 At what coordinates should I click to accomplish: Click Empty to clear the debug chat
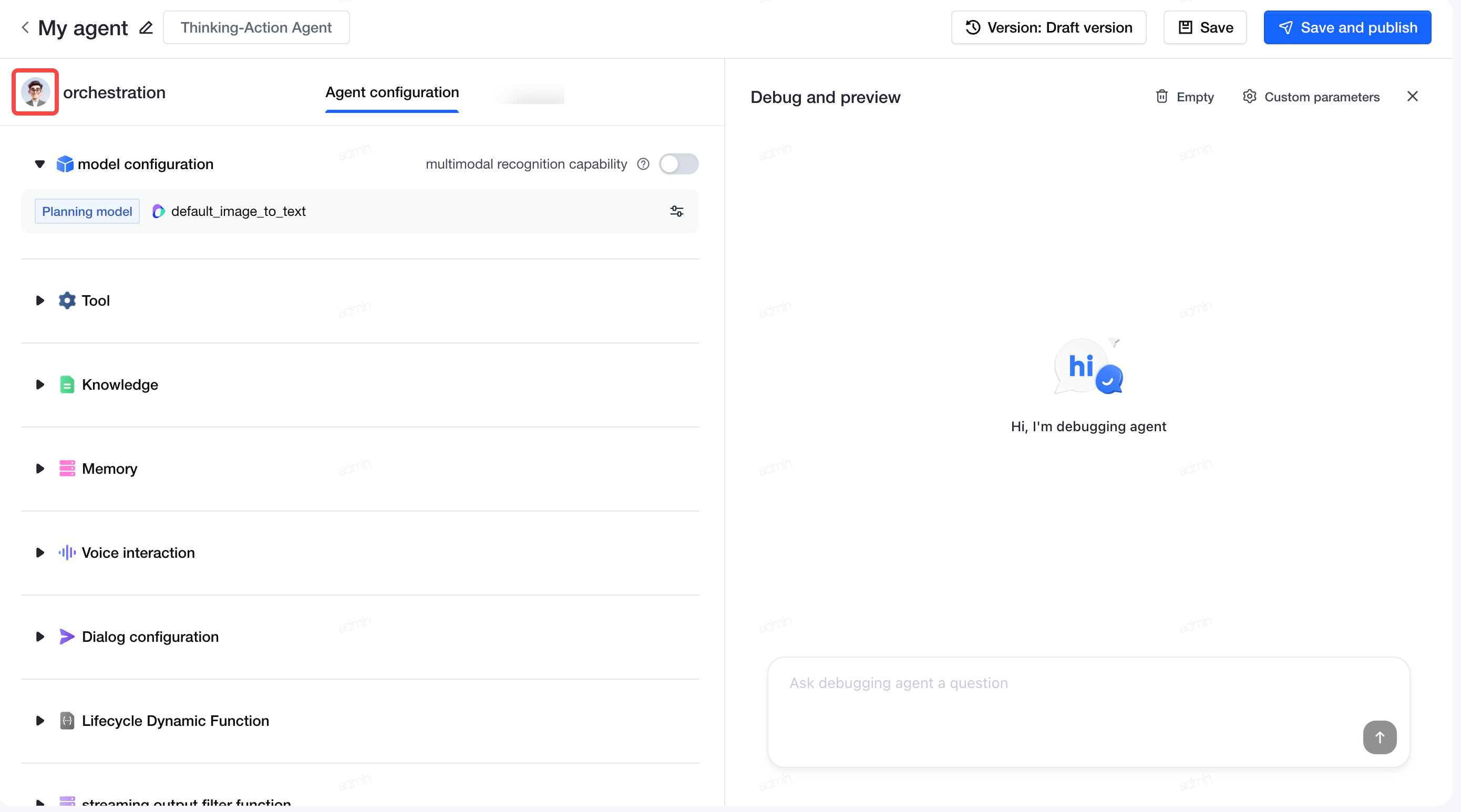point(1184,97)
